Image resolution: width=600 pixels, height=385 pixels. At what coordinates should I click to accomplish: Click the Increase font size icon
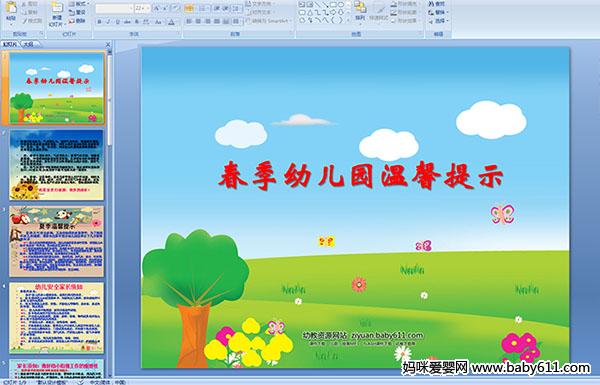coord(157,8)
